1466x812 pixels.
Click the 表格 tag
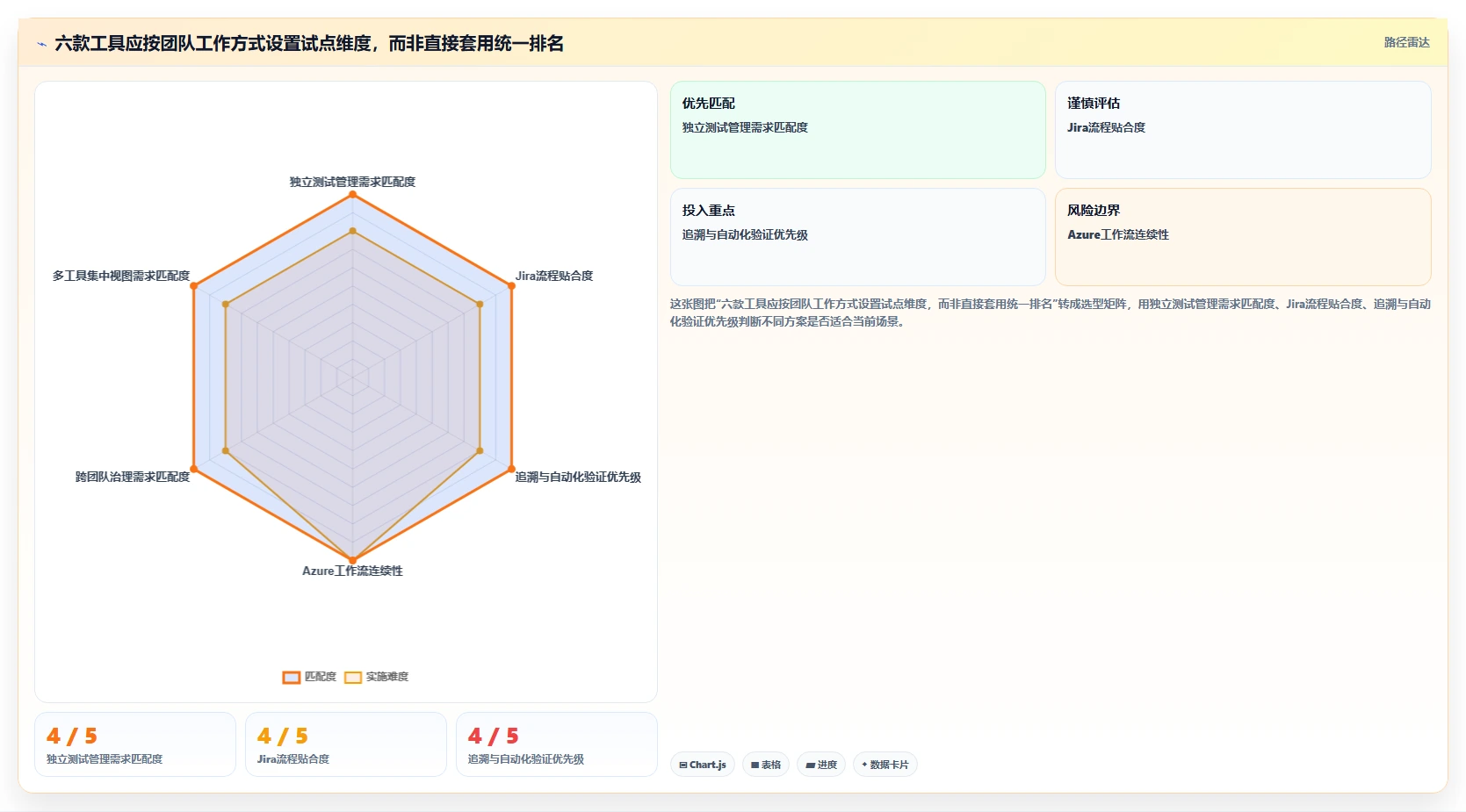tap(766, 765)
